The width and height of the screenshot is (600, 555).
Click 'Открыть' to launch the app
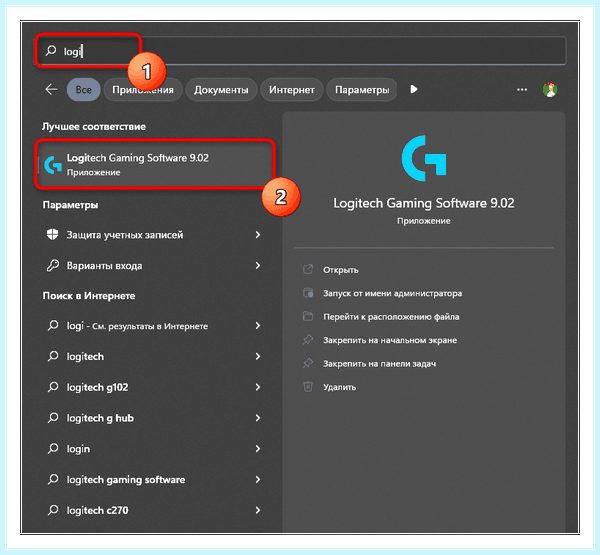tap(341, 270)
